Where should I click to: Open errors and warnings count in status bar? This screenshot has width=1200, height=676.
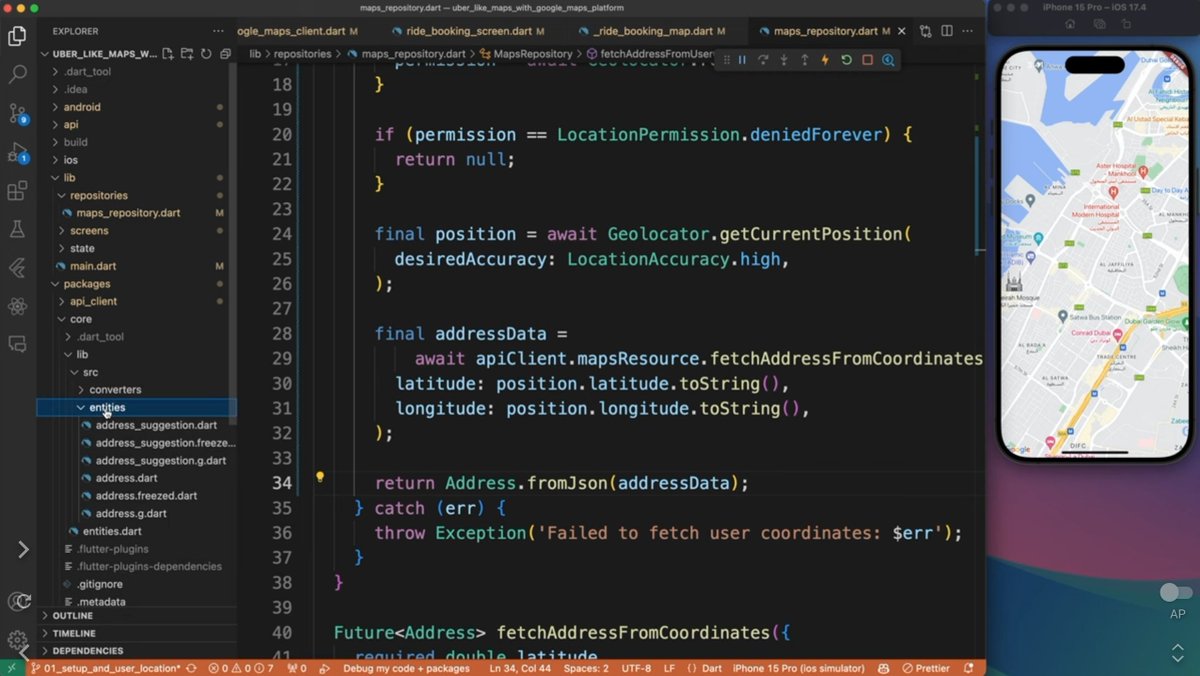(x=241, y=668)
